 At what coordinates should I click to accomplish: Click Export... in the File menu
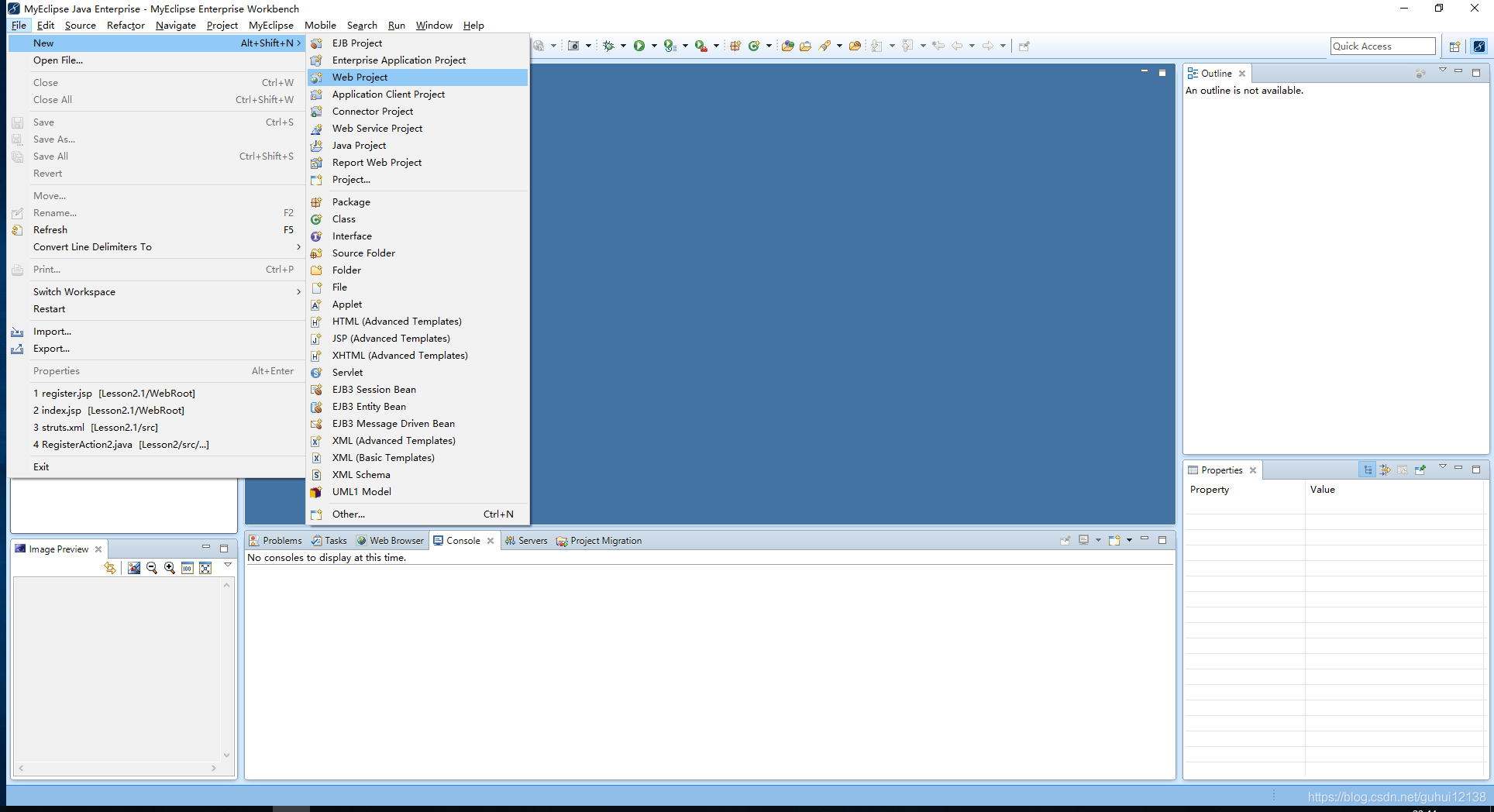point(157,348)
